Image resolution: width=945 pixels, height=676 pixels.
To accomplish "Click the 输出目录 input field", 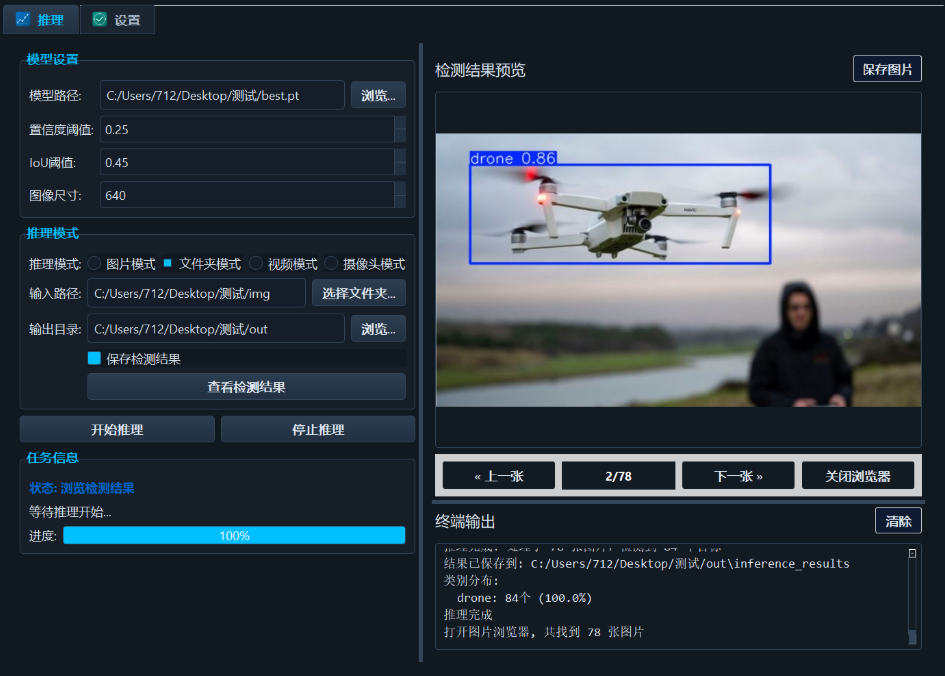I will (216, 329).
